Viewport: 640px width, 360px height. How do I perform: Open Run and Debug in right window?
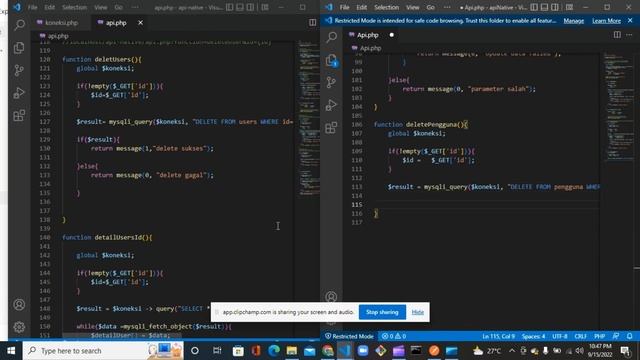tap(331, 105)
